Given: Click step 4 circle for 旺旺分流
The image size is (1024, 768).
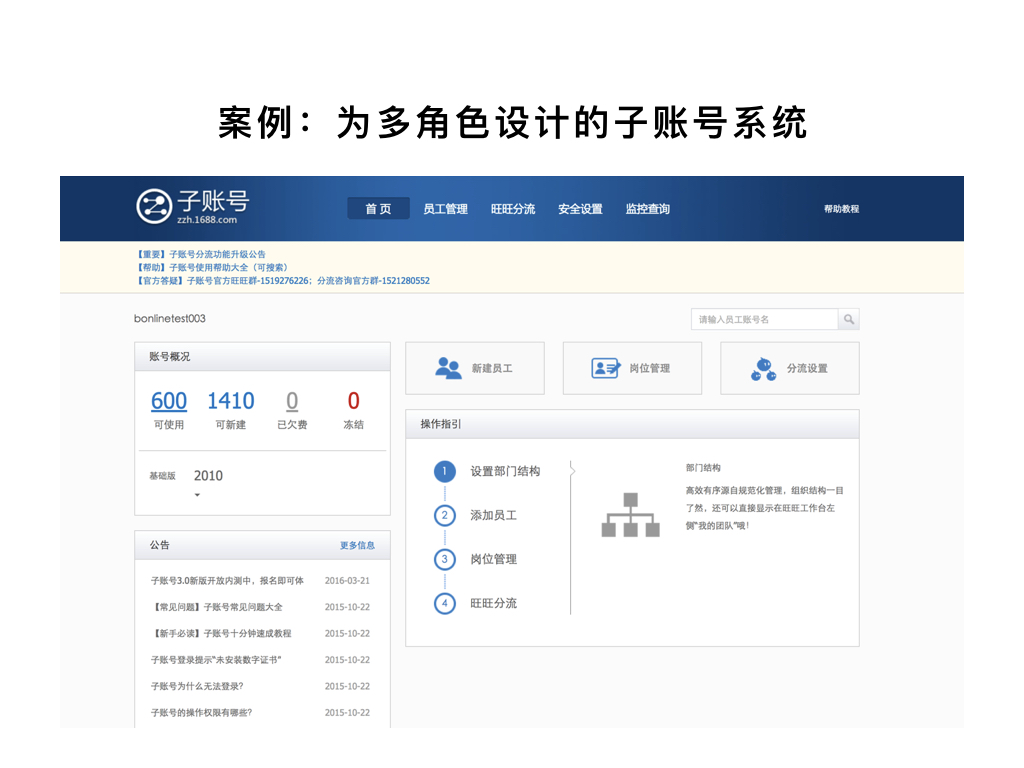Looking at the screenshot, I should click(444, 604).
